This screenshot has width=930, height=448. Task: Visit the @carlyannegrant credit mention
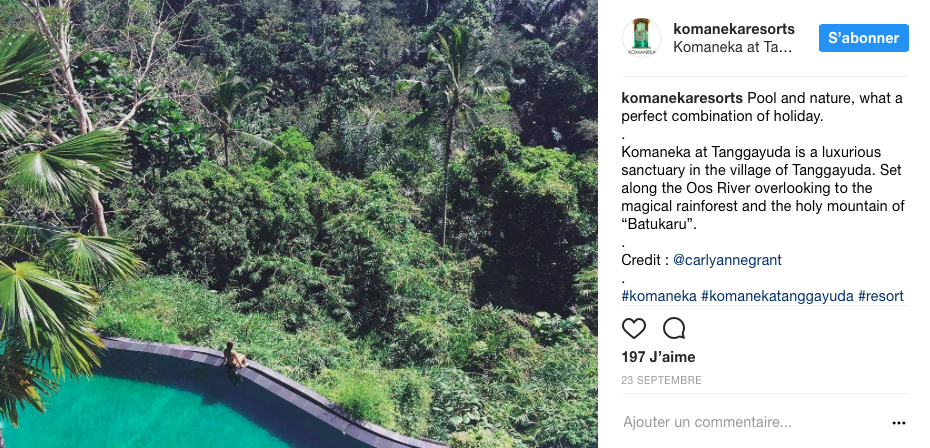click(x=727, y=260)
